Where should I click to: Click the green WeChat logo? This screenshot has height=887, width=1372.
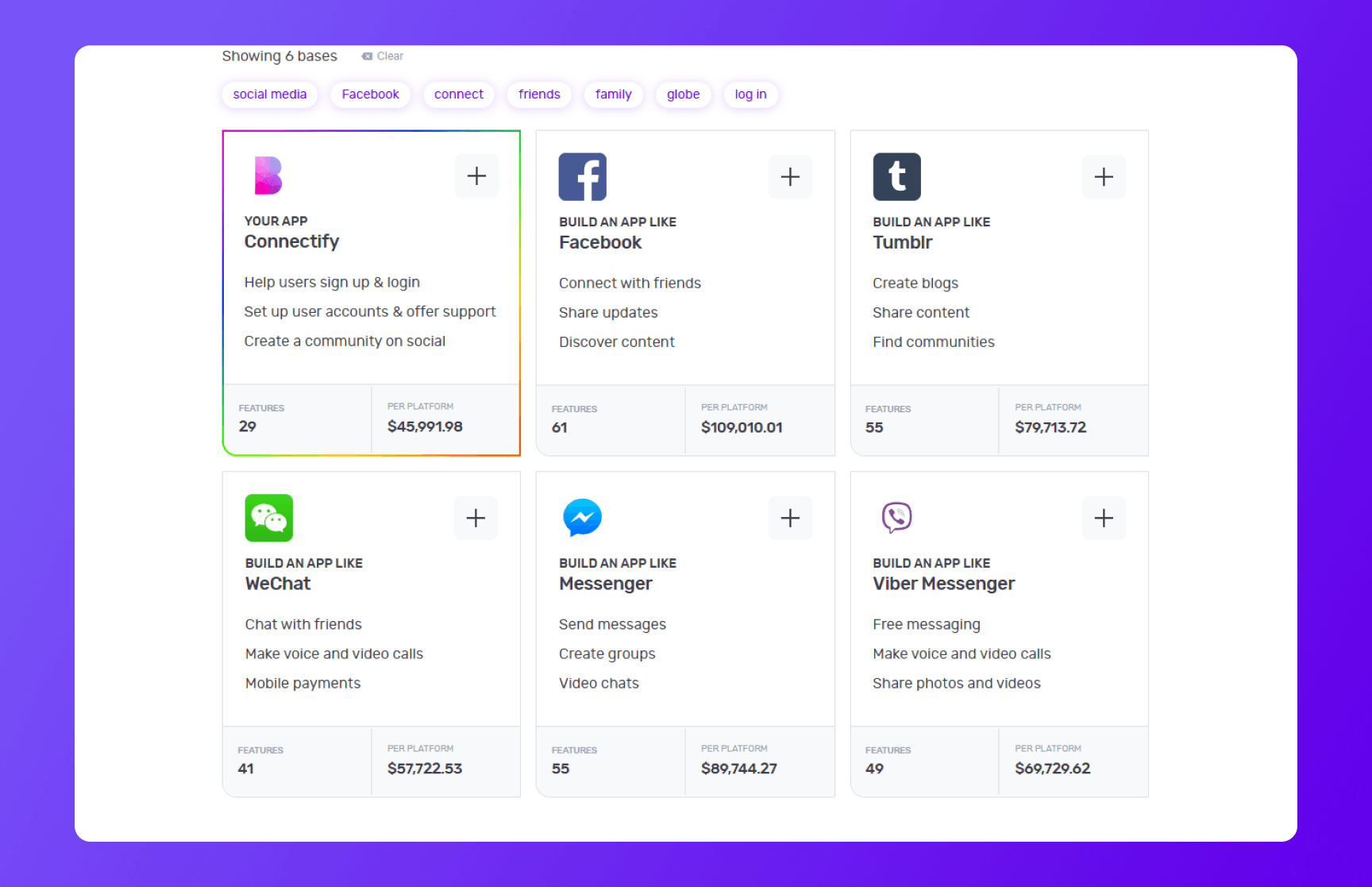pos(269,518)
